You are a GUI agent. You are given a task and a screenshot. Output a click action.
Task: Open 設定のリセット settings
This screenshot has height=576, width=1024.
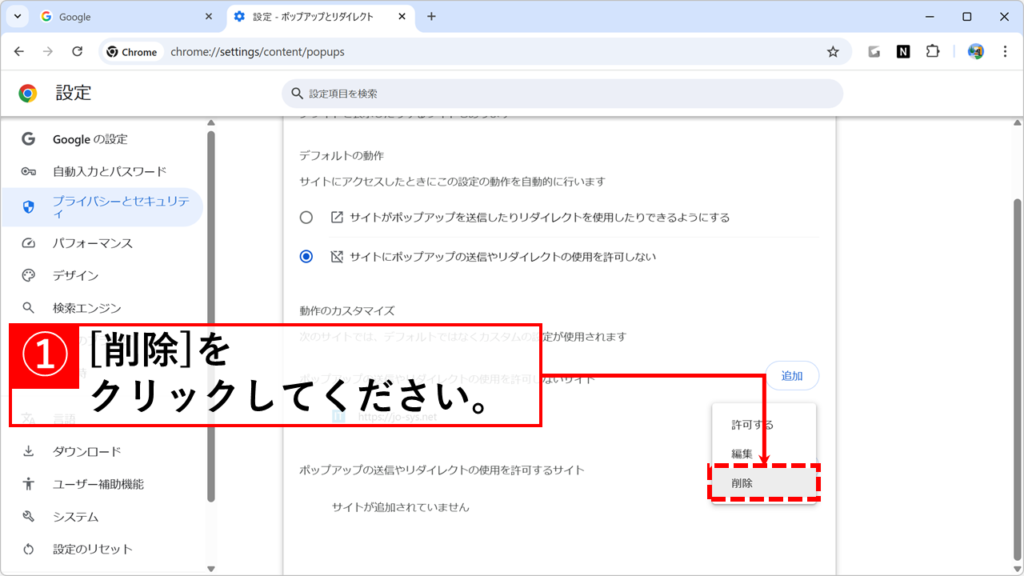pyautogui.click(x=92, y=549)
